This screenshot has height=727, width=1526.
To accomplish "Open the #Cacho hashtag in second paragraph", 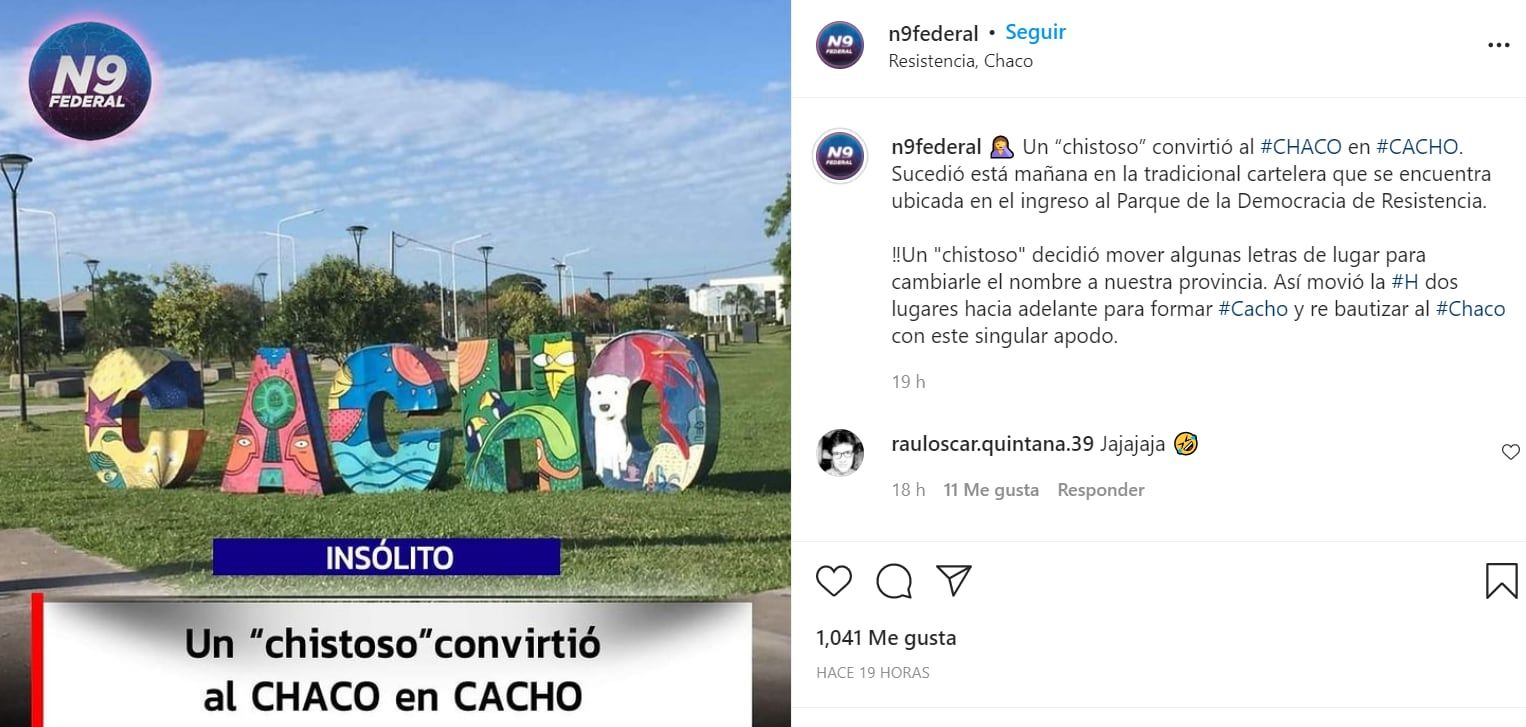I will click(x=1253, y=310).
